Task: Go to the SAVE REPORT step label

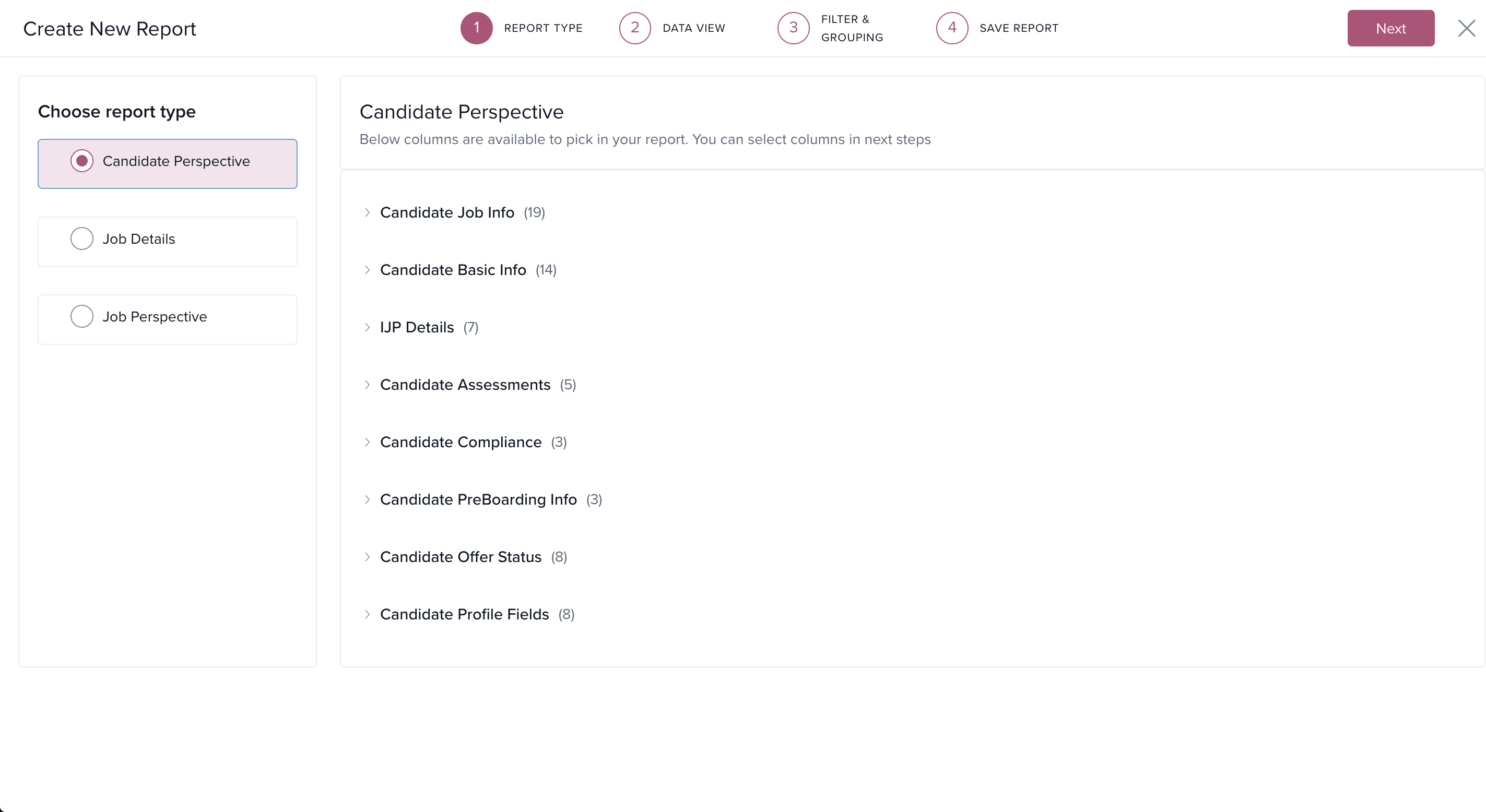Action: coord(1019,28)
